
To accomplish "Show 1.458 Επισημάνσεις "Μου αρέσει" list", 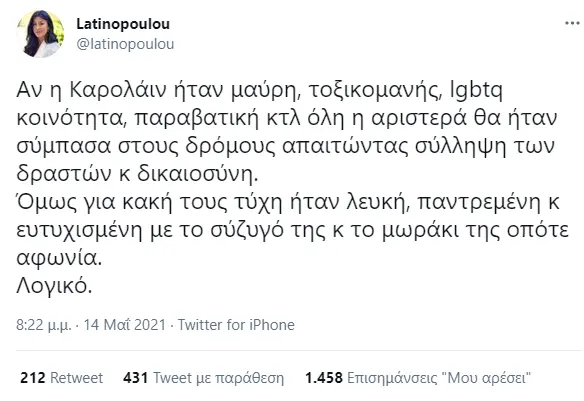I will [418, 378].
